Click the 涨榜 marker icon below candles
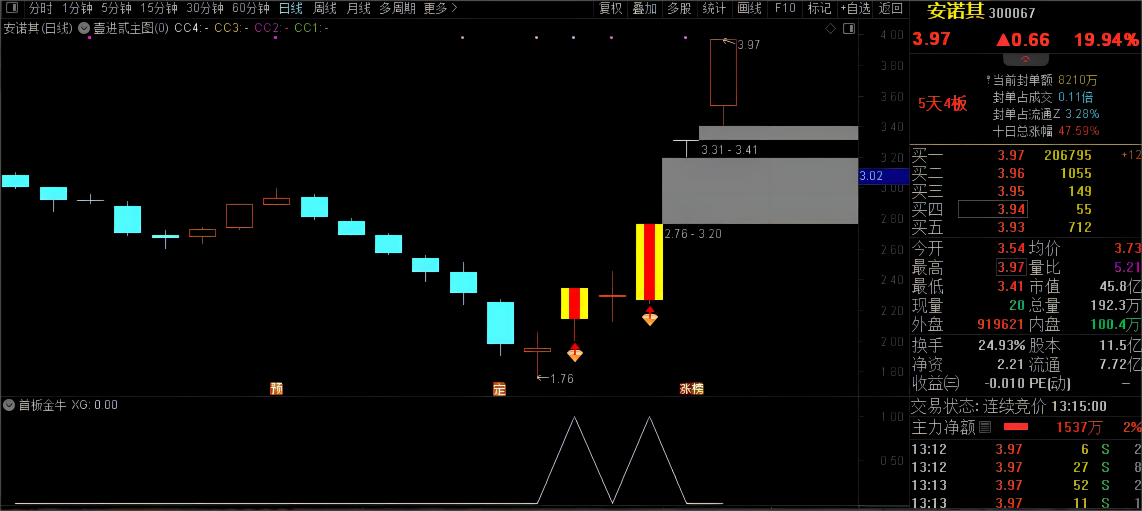This screenshot has height=511, width=1142. [691, 389]
